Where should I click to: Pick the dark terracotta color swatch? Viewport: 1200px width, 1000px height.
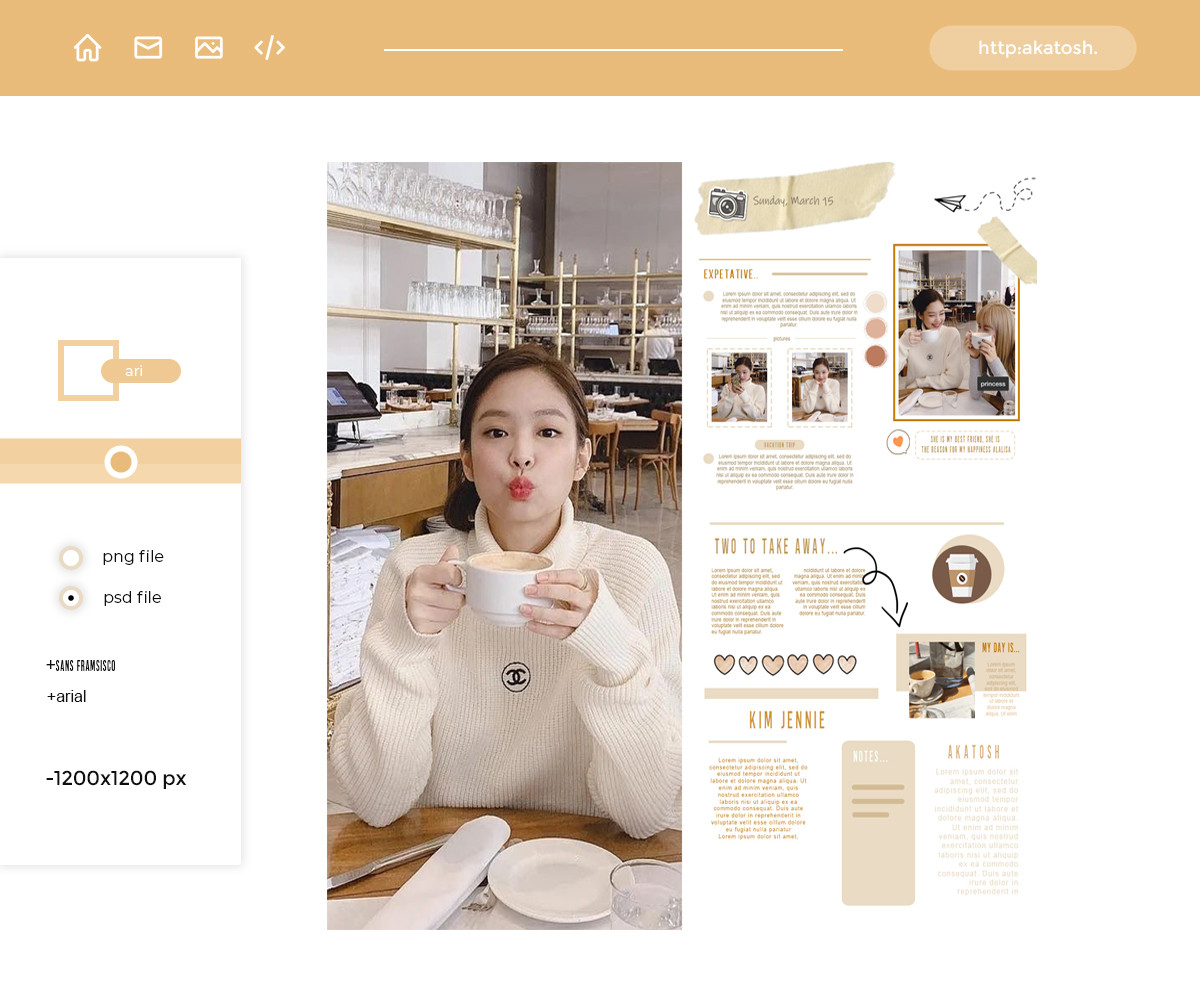point(876,356)
